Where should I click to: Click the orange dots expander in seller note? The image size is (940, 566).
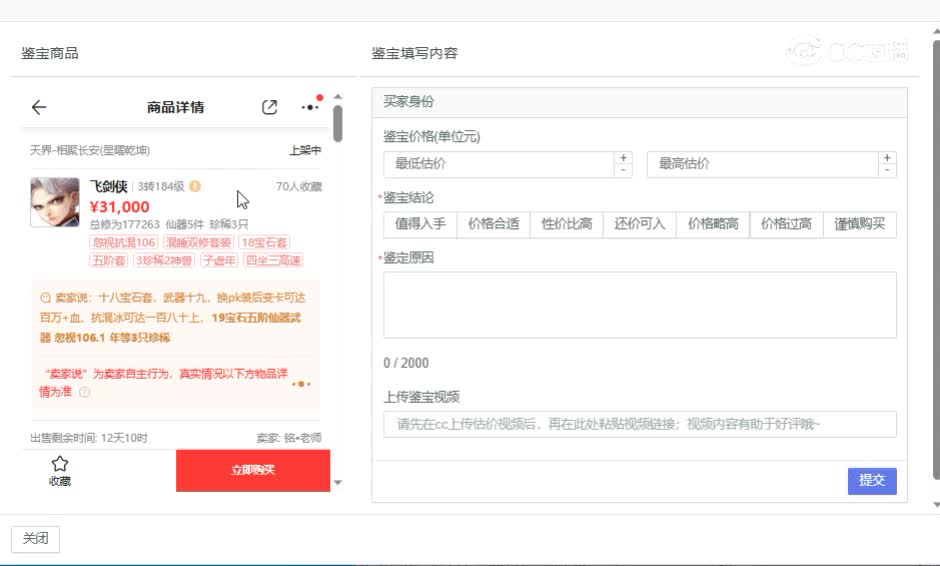point(301,384)
